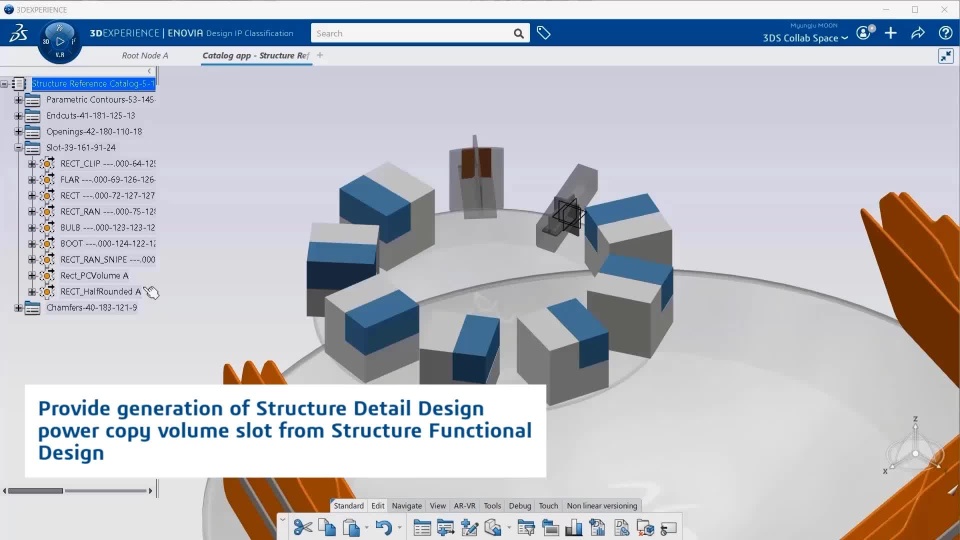Click the Dassault 3DS logo icon
This screenshot has height=540, width=960.
[x=18, y=33]
